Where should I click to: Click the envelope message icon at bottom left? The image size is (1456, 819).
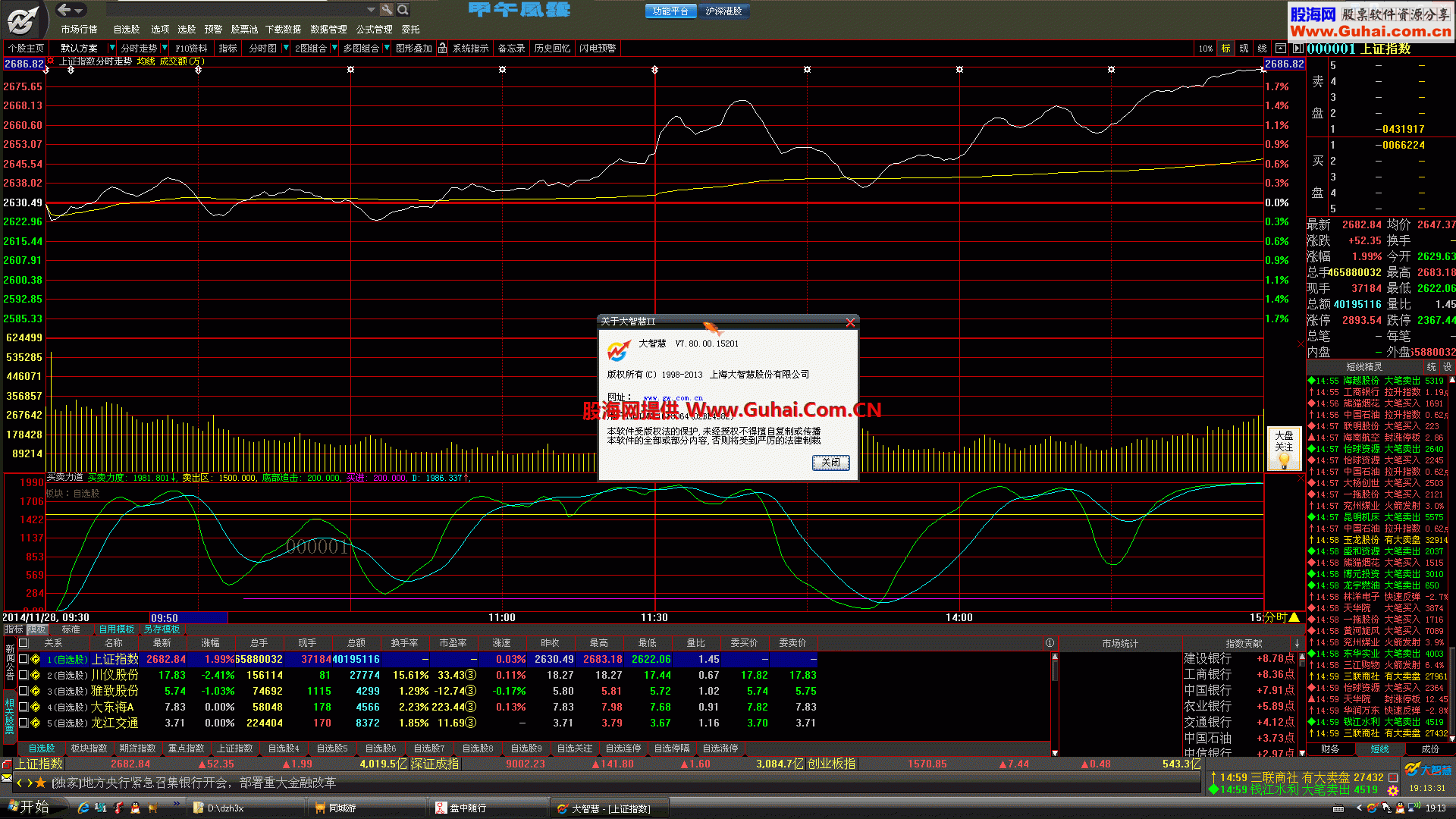coord(7,779)
